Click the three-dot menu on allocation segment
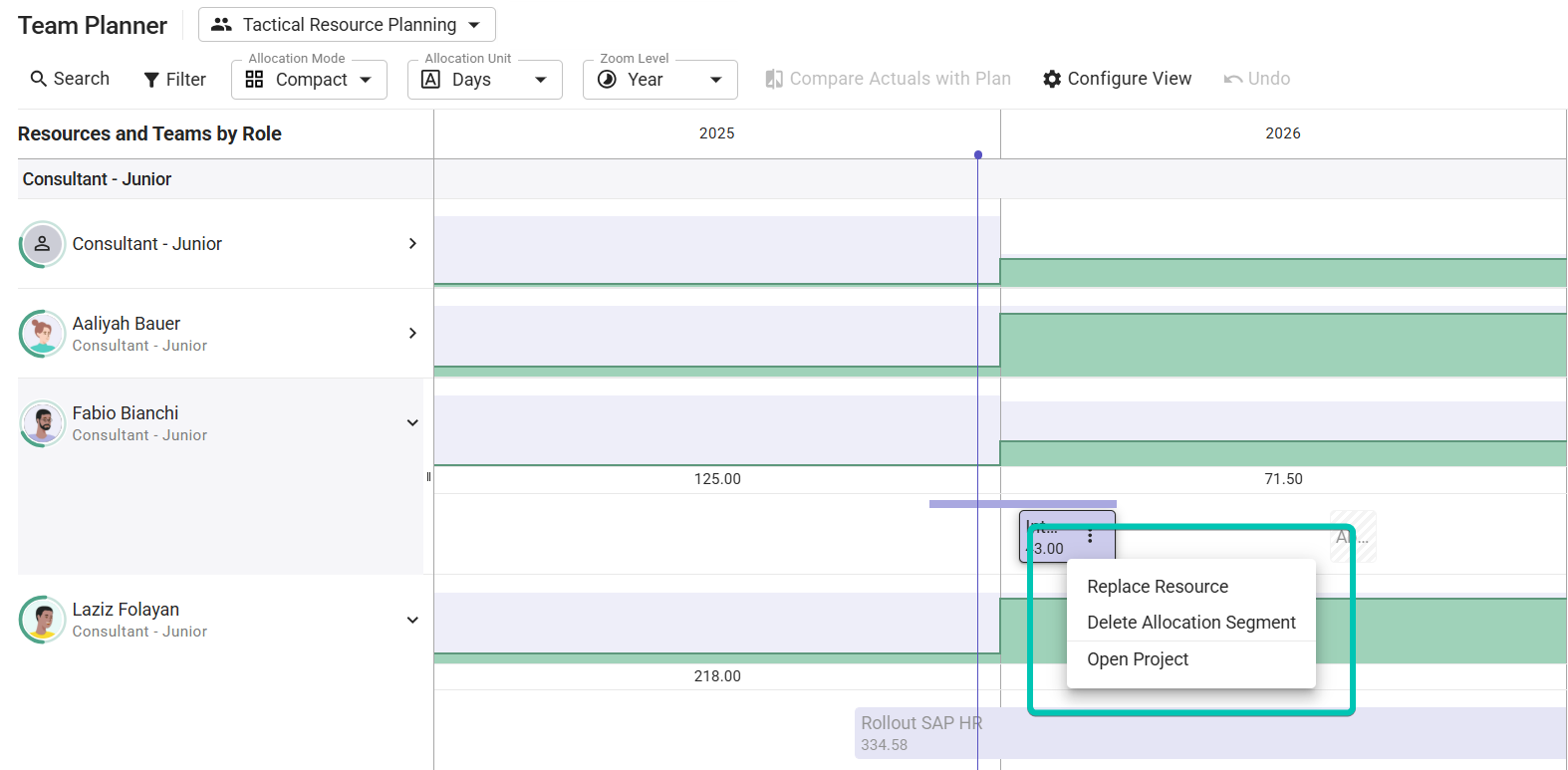The width and height of the screenshot is (1568, 770). tap(1090, 536)
